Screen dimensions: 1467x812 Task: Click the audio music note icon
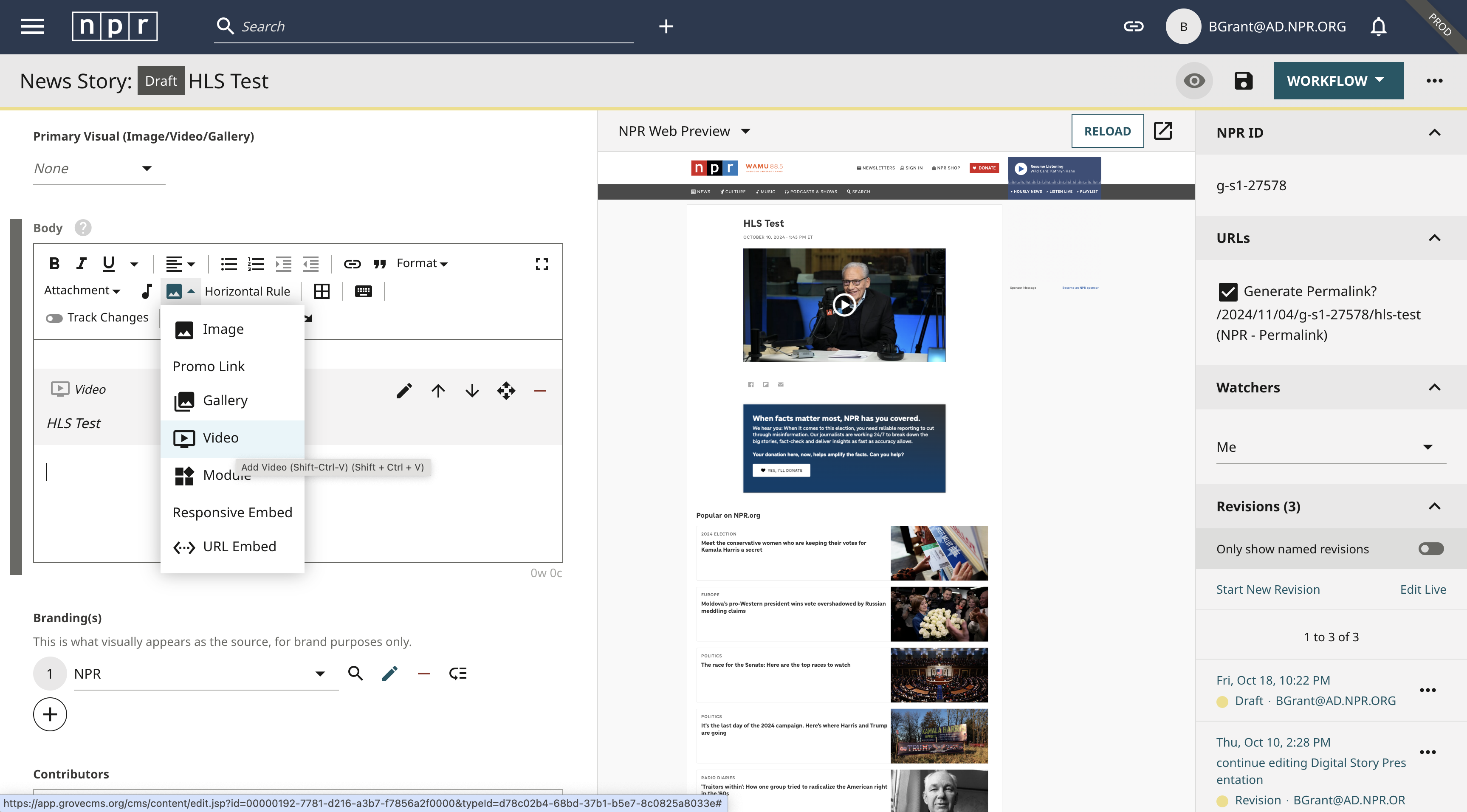pos(147,291)
